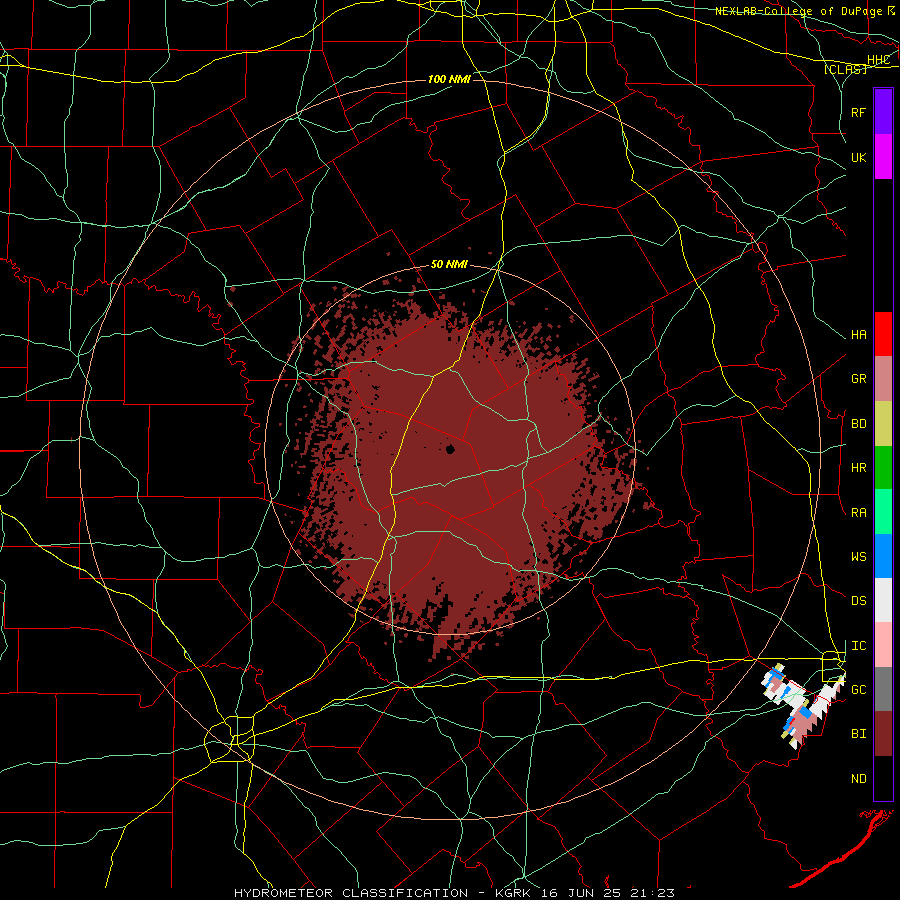Click the HR green legend swatch
Screen dimensions: 900x900
click(x=883, y=468)
